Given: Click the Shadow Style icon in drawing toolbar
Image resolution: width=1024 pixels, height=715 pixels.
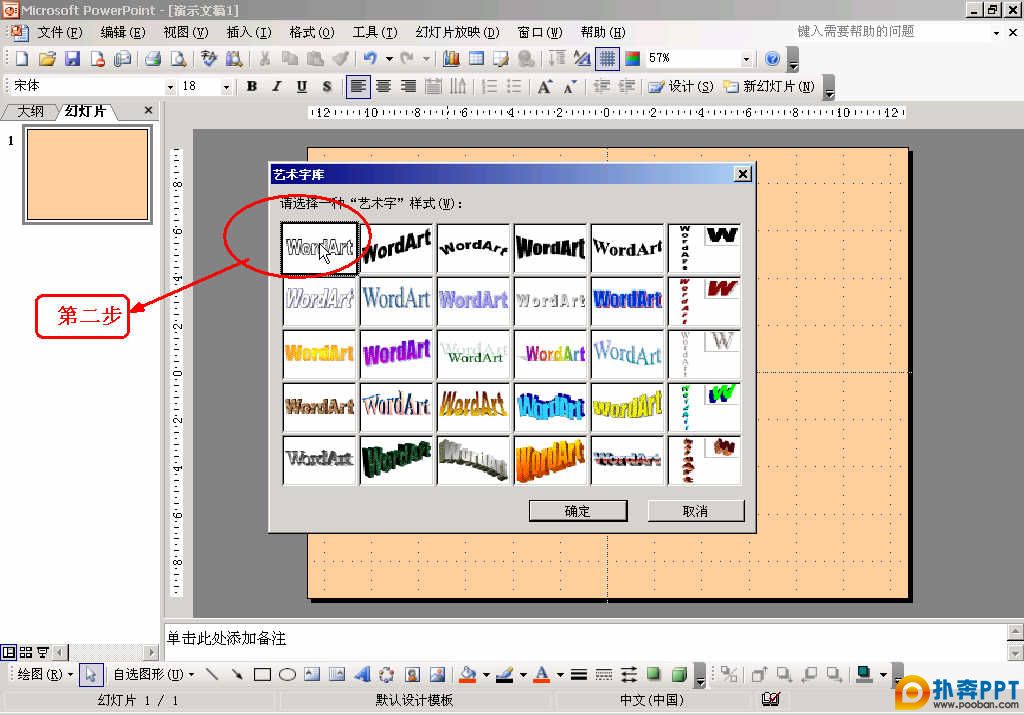Looking at the screenshot, I should (x=654, y=674).
